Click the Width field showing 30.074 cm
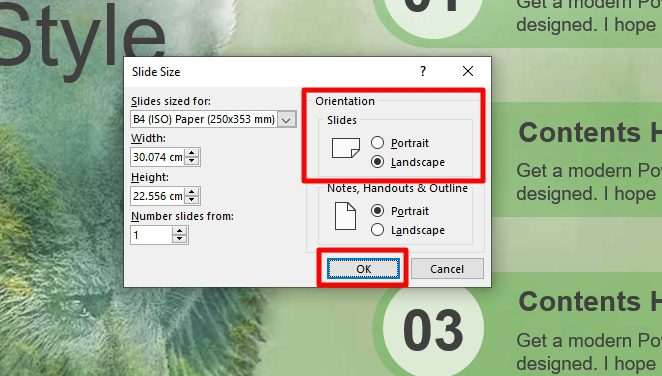 [157, 157]
